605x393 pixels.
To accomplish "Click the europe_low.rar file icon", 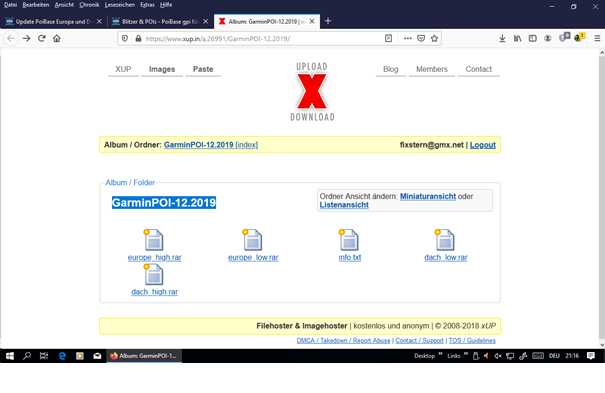I will point(253,240).
